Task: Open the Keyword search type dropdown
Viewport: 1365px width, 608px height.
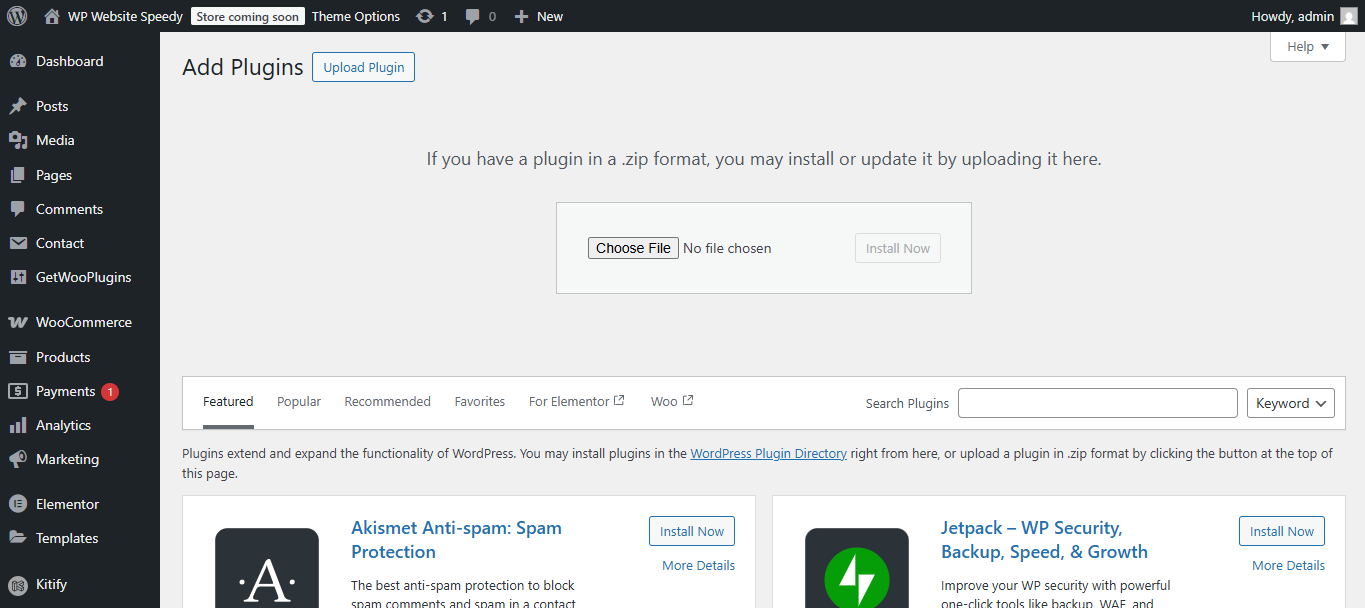Action: [x=1291, y=403]
